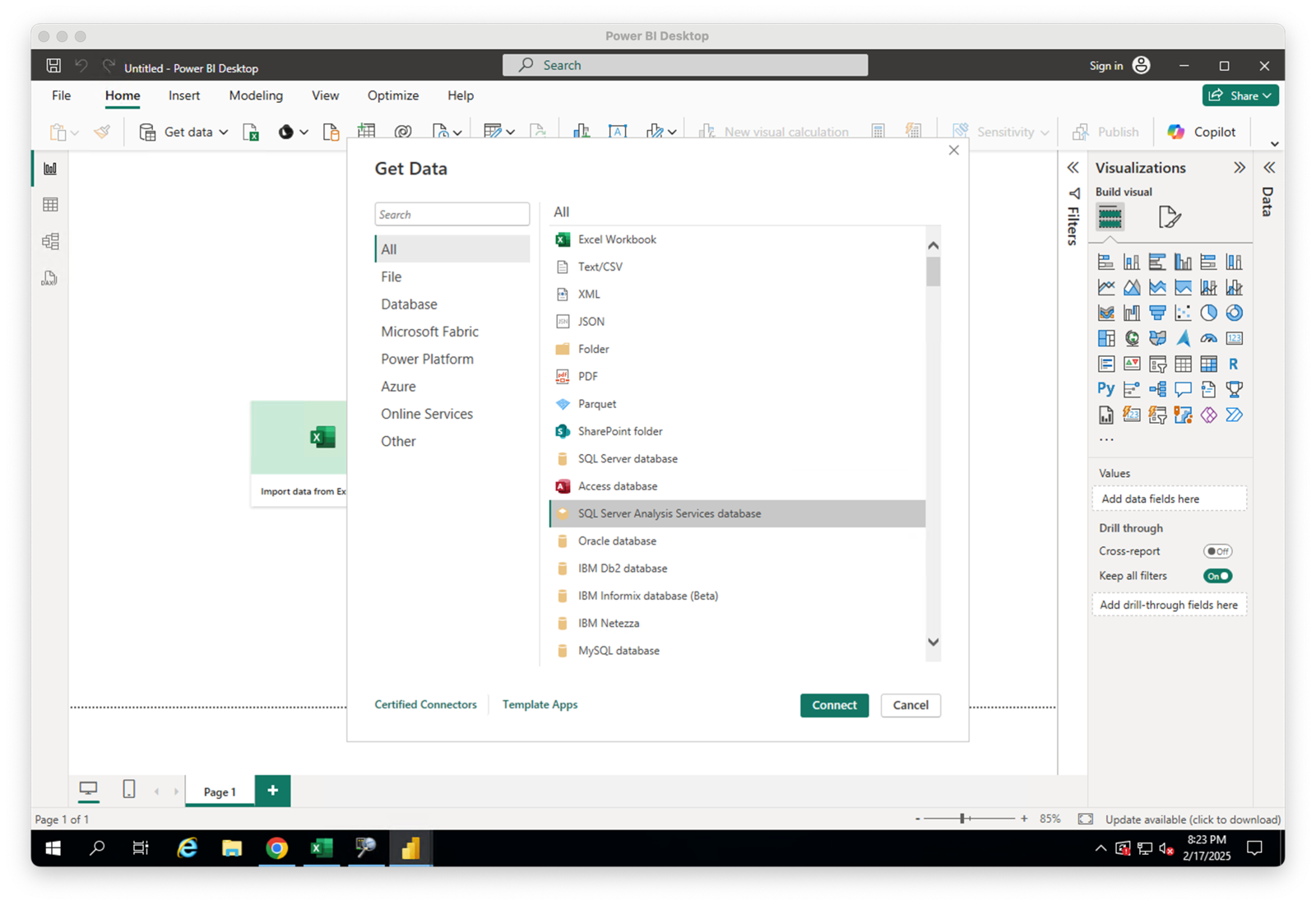Select the Azure map arrow visual
1316x905 pixels.
pyautogui.click(x=1183, y=338)
